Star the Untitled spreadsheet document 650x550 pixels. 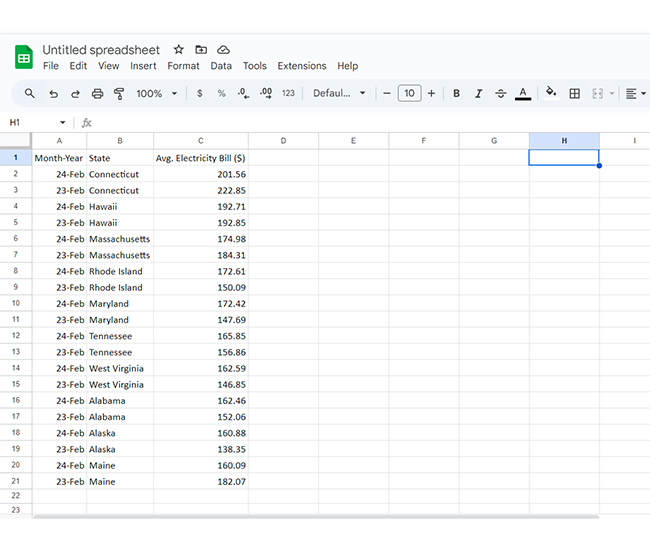coord(179,50)
